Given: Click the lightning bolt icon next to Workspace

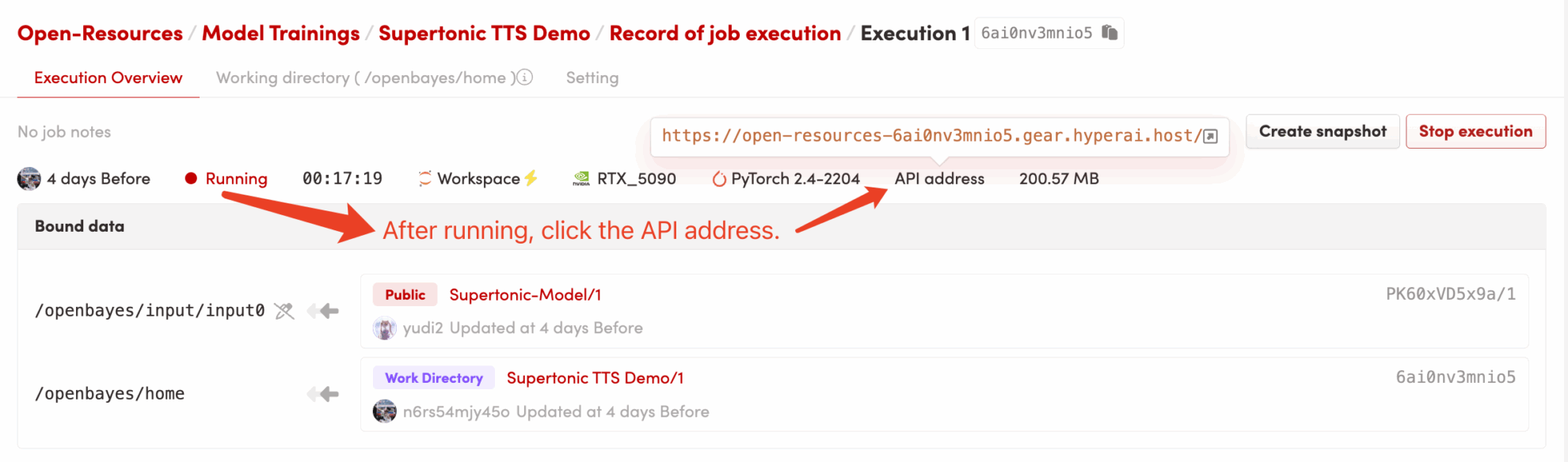Looking at the screenshot, I should point(531,178).
